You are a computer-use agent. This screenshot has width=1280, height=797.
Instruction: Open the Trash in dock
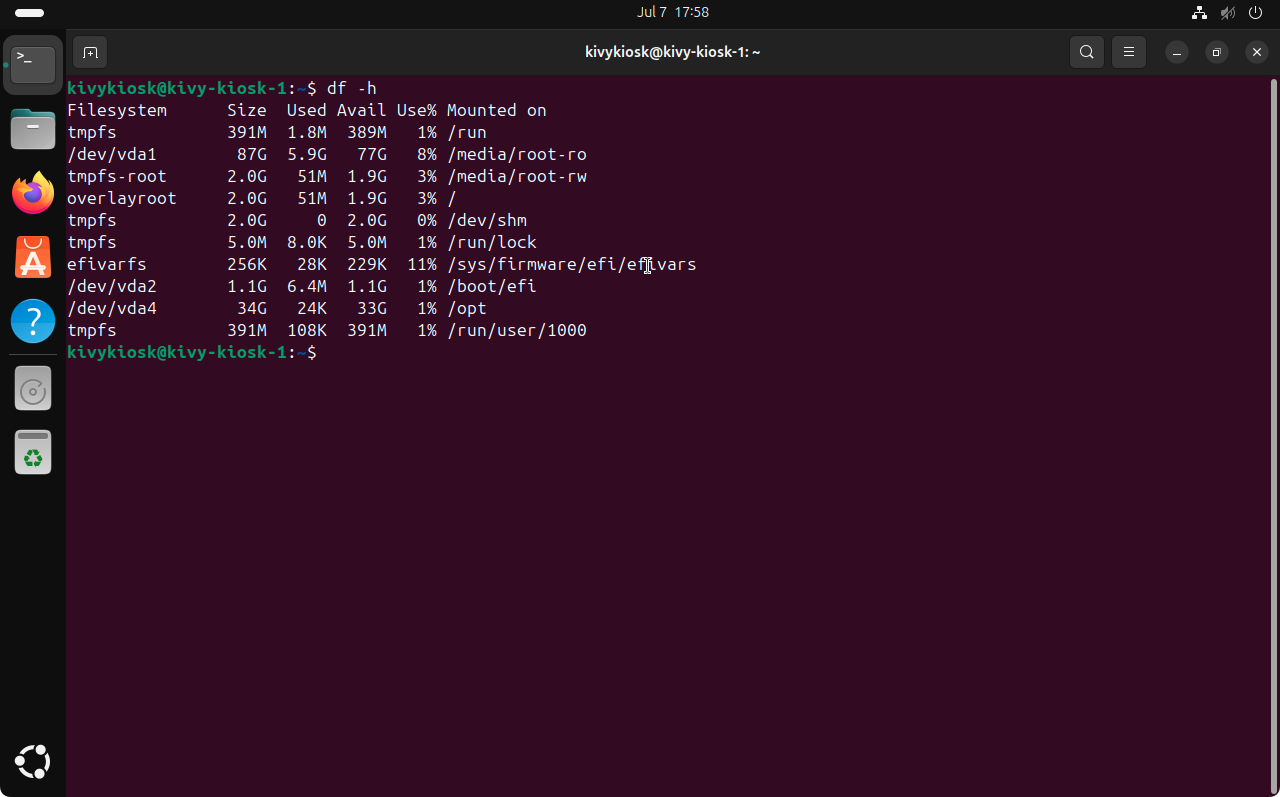(33, 453)
